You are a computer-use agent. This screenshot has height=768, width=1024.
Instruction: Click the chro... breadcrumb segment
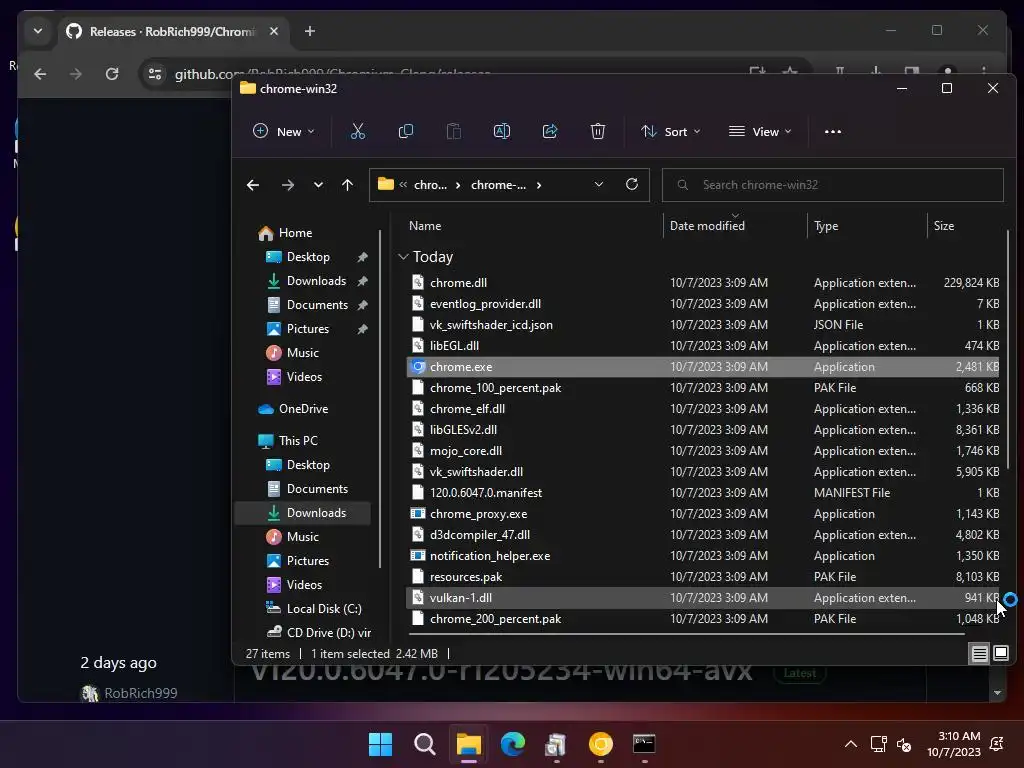[x=430, y=185]
